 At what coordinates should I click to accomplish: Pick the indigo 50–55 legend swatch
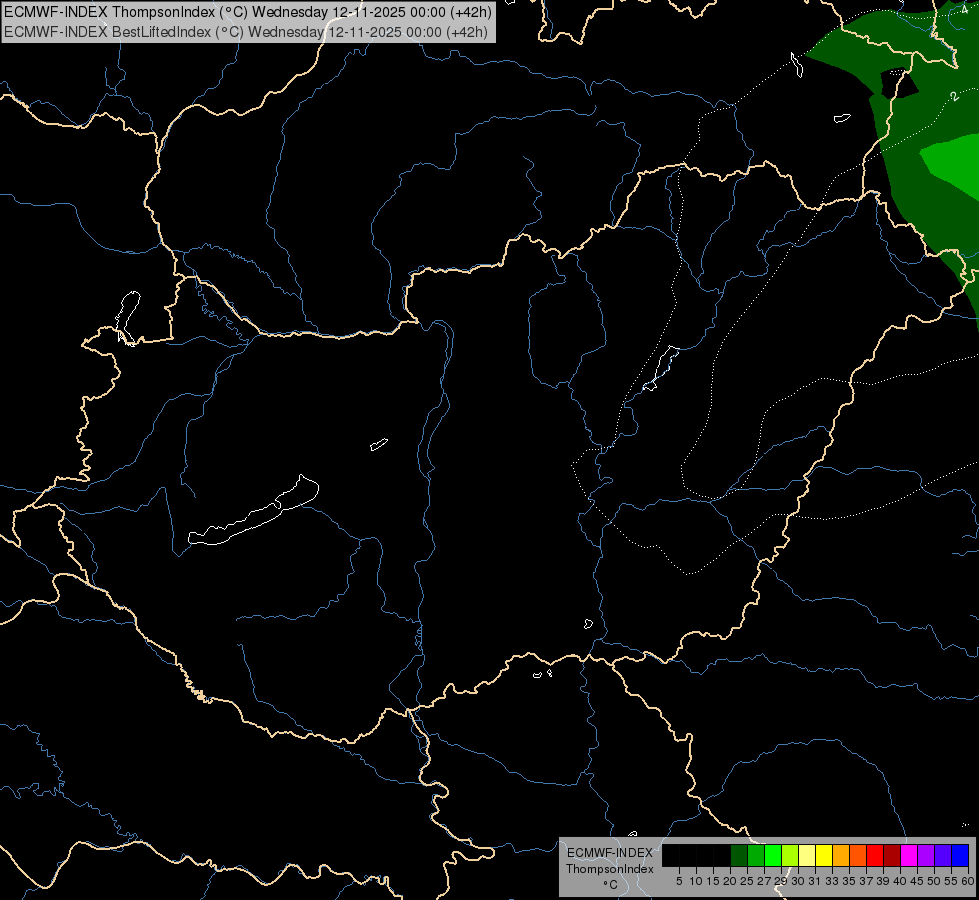pyautogui.click(x=943, y=855)
